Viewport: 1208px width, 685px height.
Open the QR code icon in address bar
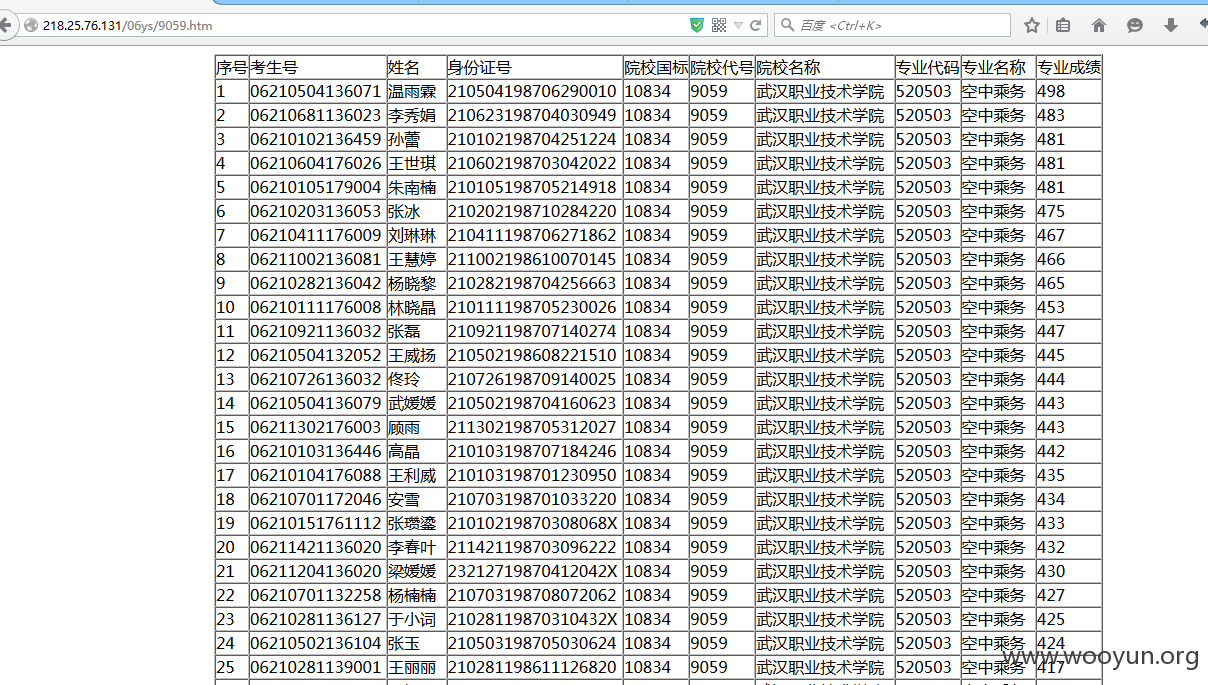(719, 25)
